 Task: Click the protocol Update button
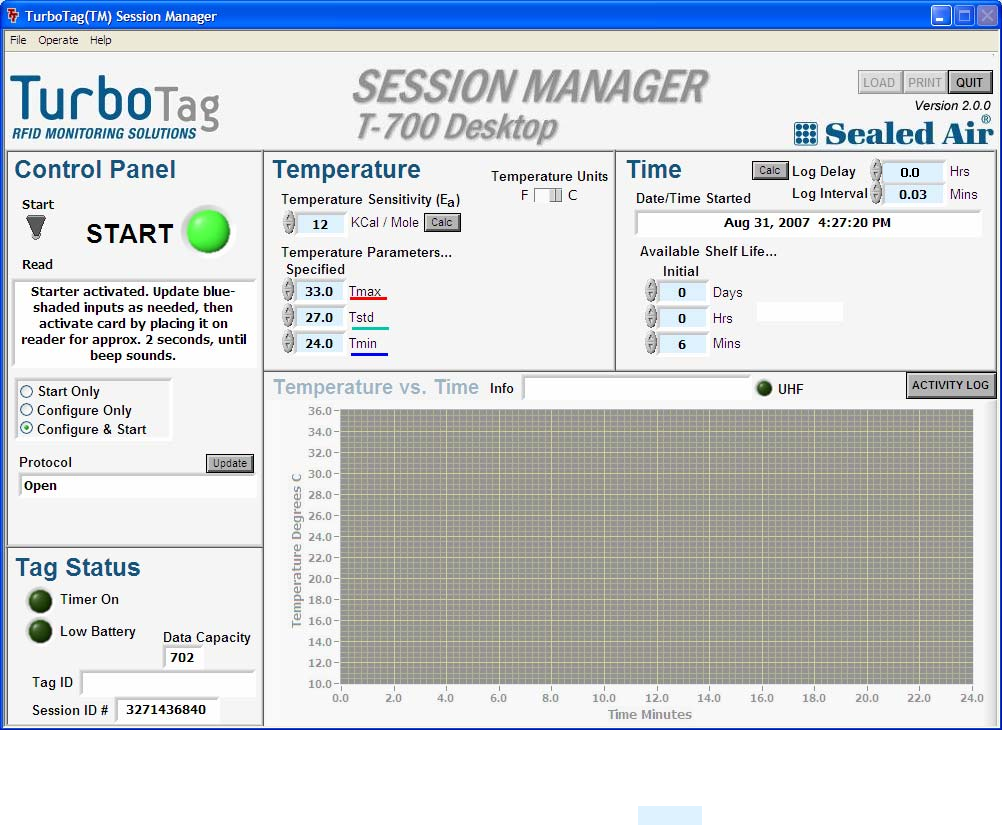pos(229,463)
